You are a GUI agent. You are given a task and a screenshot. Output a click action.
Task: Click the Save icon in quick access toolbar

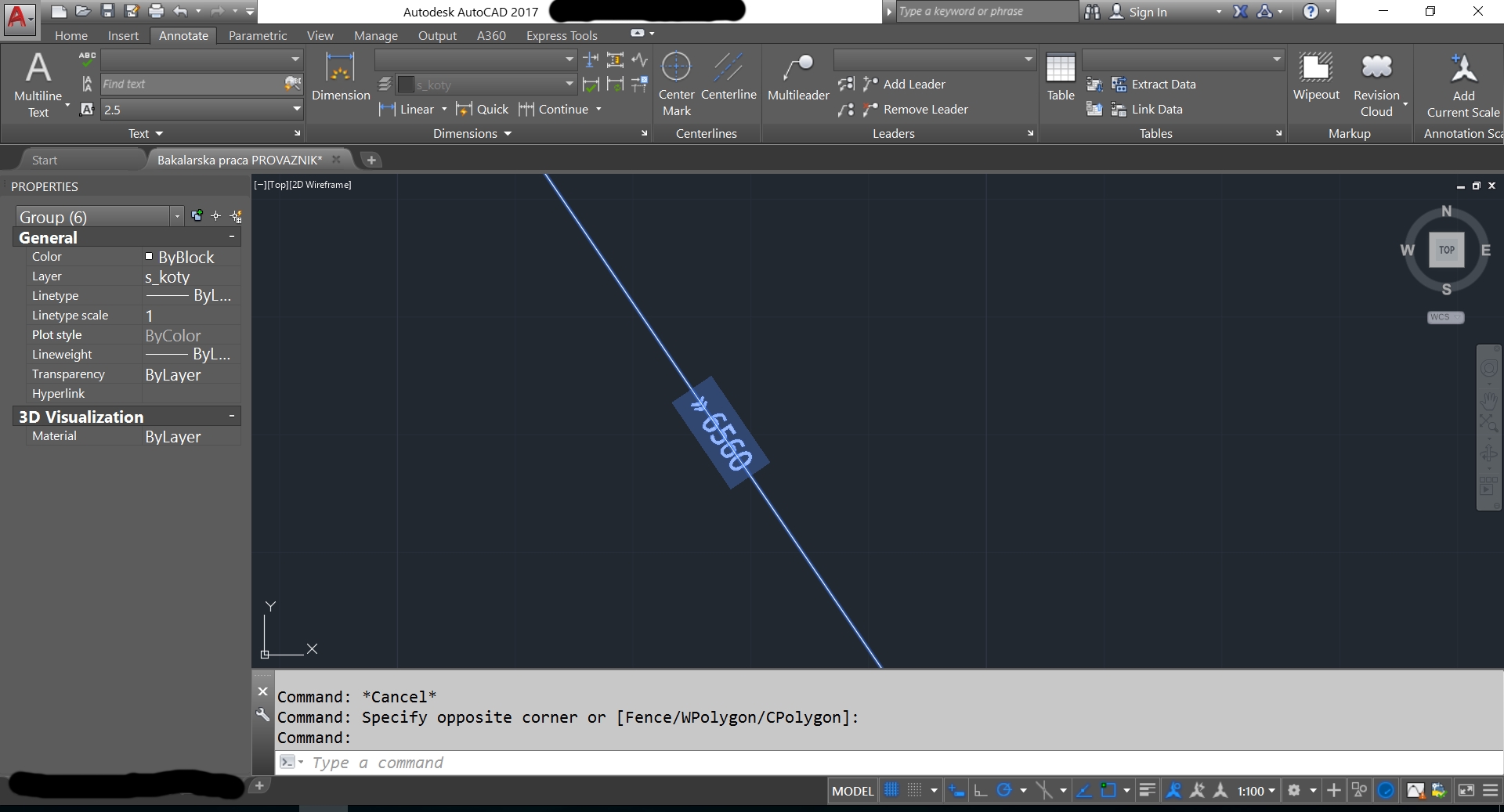click(108, 11)
